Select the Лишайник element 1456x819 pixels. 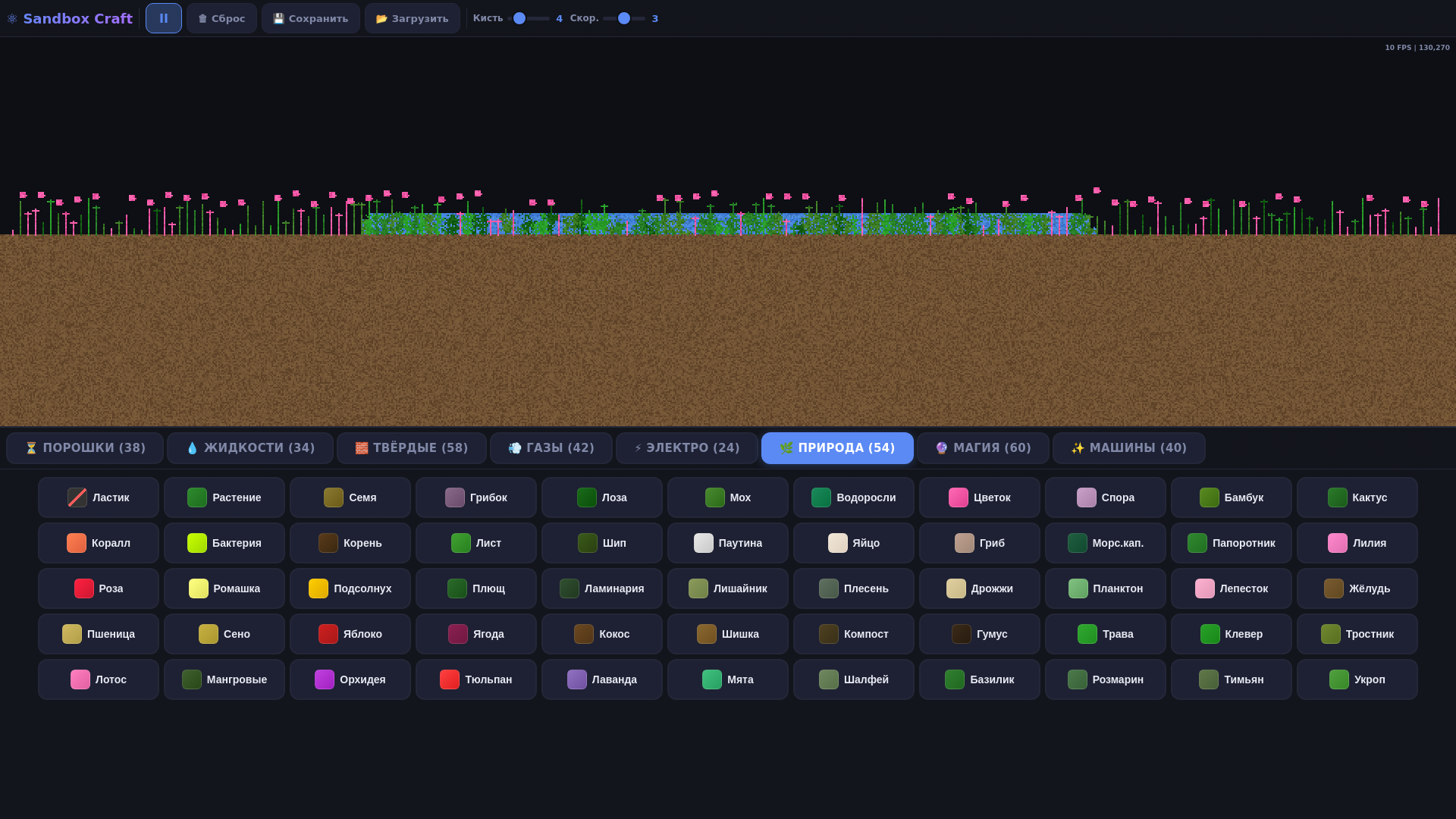point(728,588)
